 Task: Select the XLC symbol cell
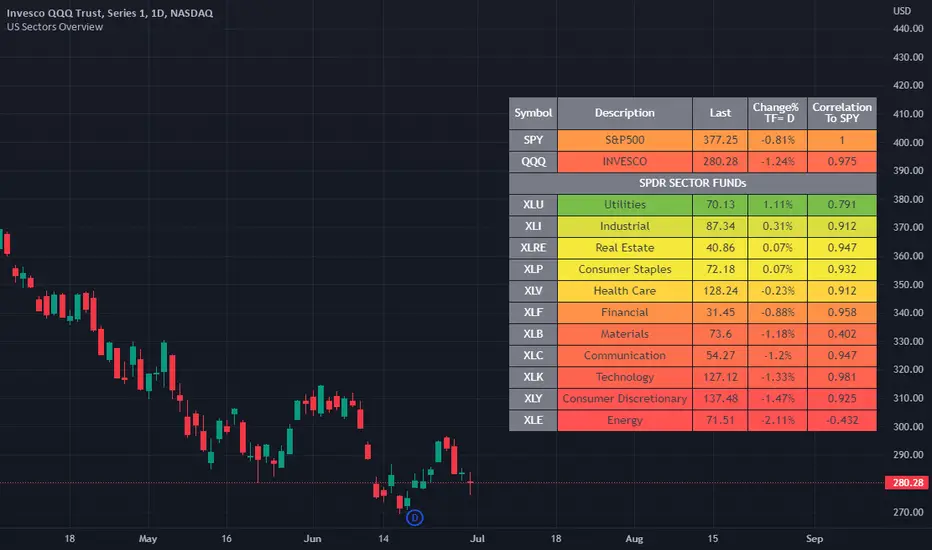tap(533, 356)
